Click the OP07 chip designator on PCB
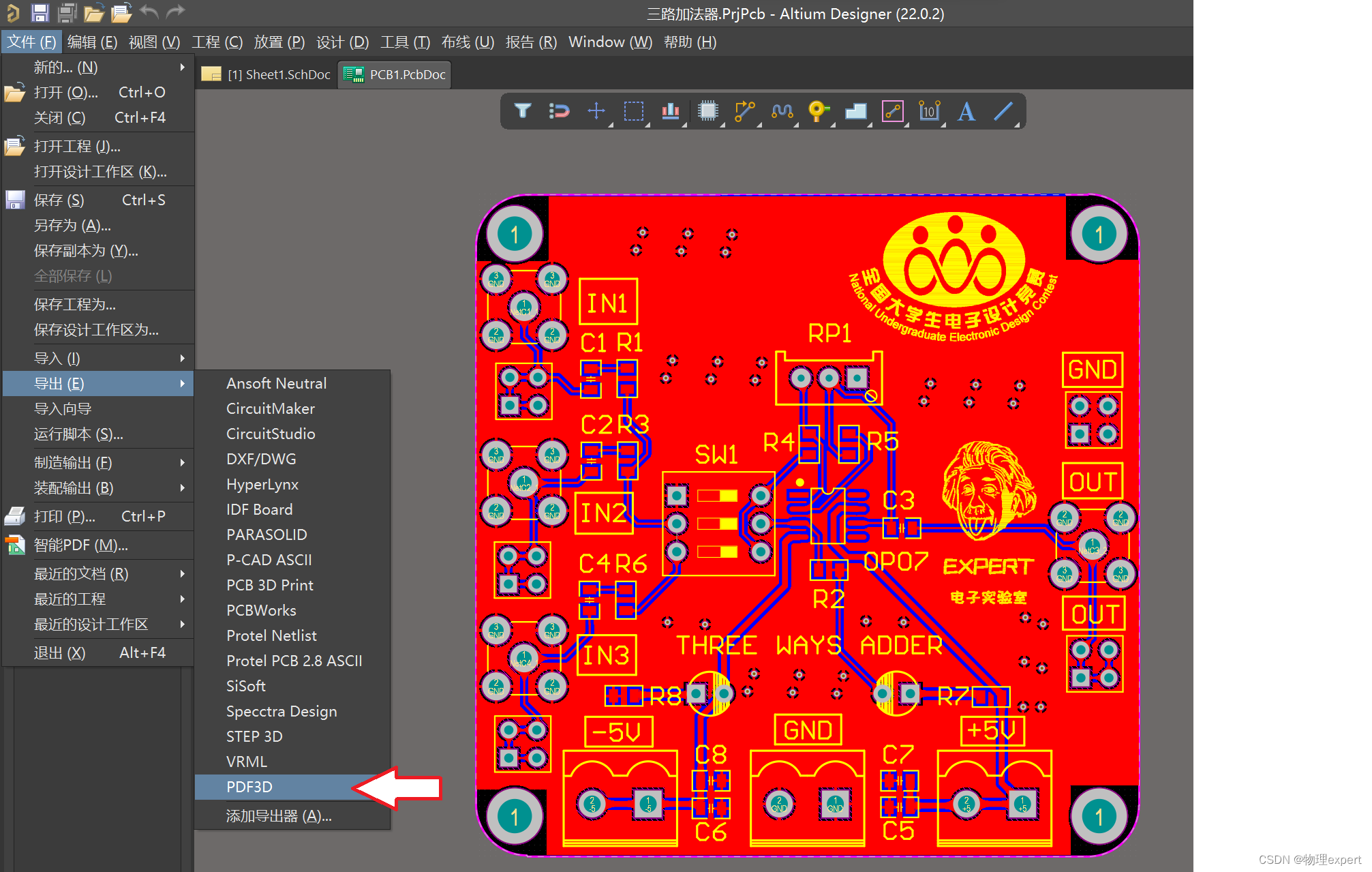 896,561
